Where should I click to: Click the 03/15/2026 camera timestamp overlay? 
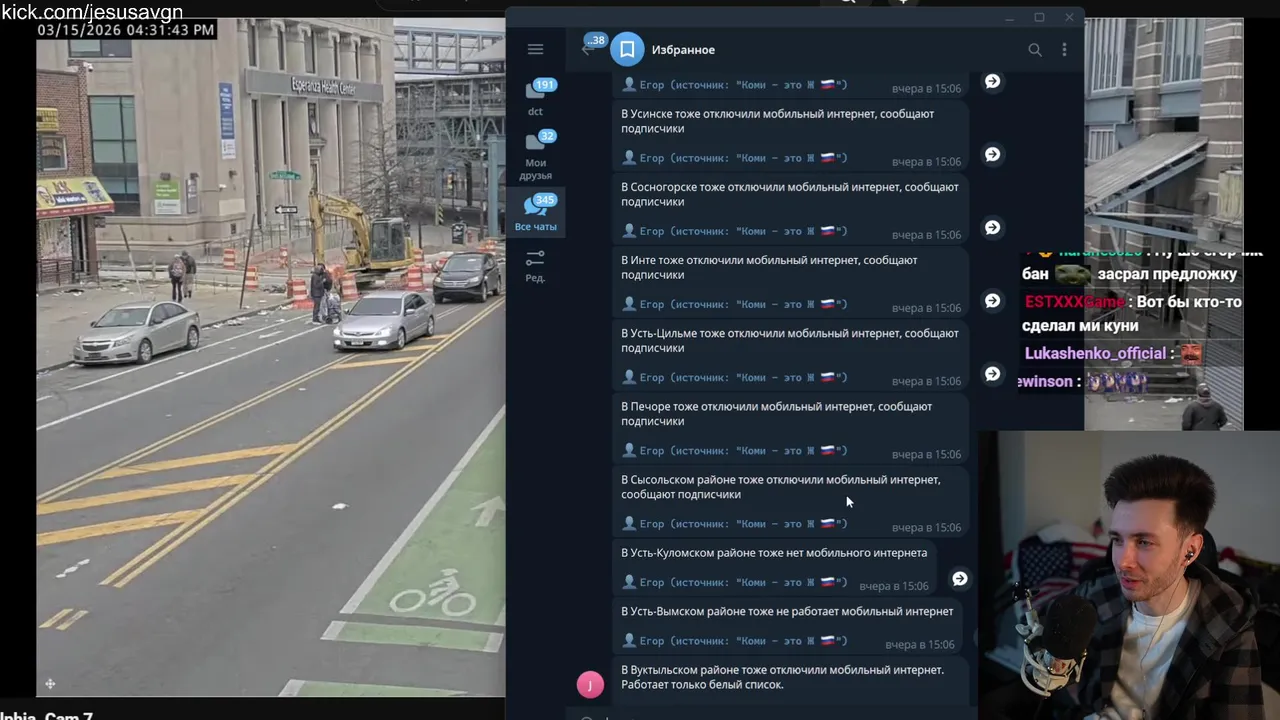[x=126, y=30]
